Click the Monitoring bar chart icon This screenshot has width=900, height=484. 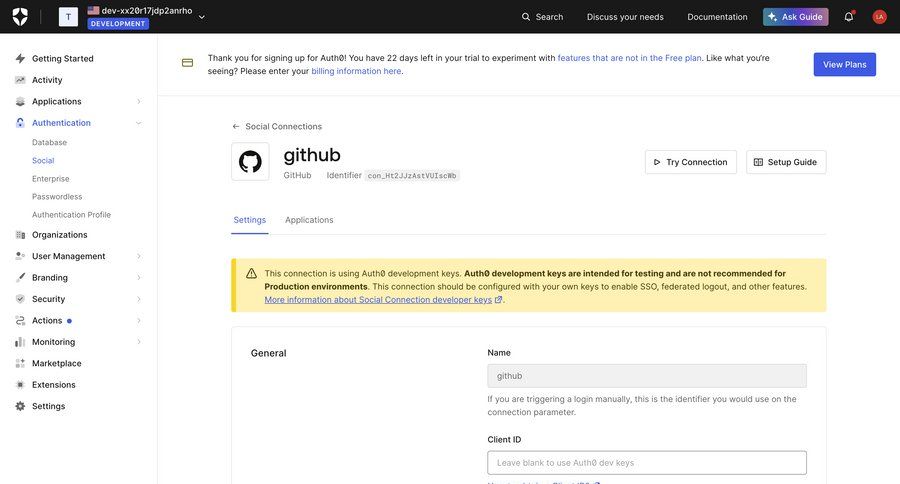20,342
